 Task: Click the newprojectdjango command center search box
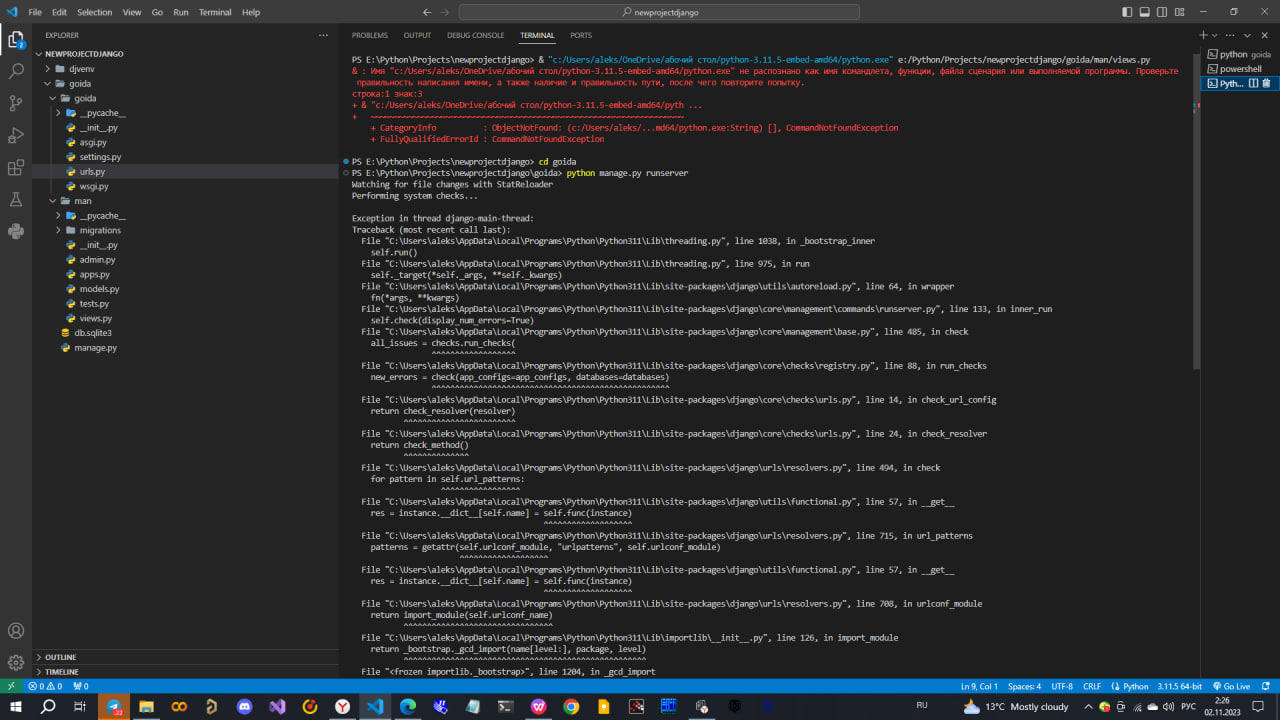click(x=659, y=12)
